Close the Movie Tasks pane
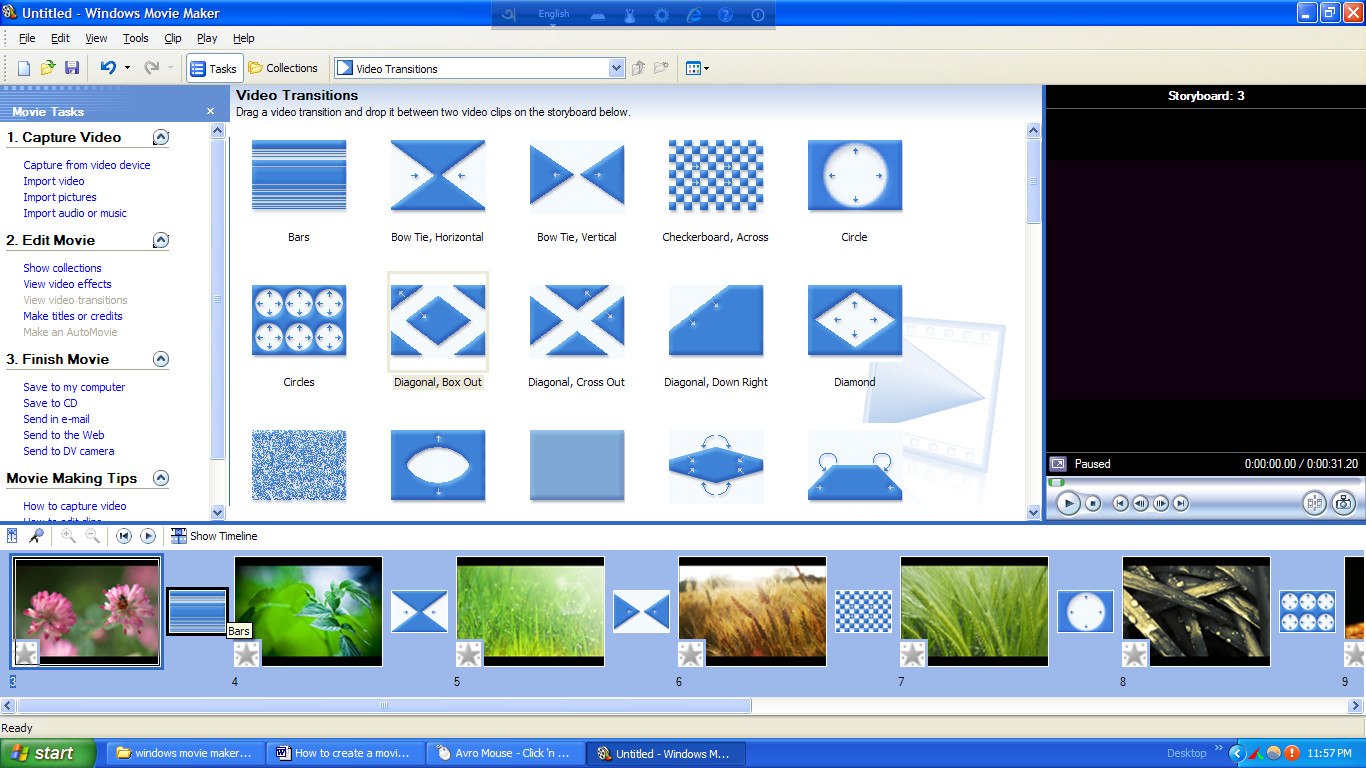This screenshot has height=768, width=1366. [x=210, y=111]
